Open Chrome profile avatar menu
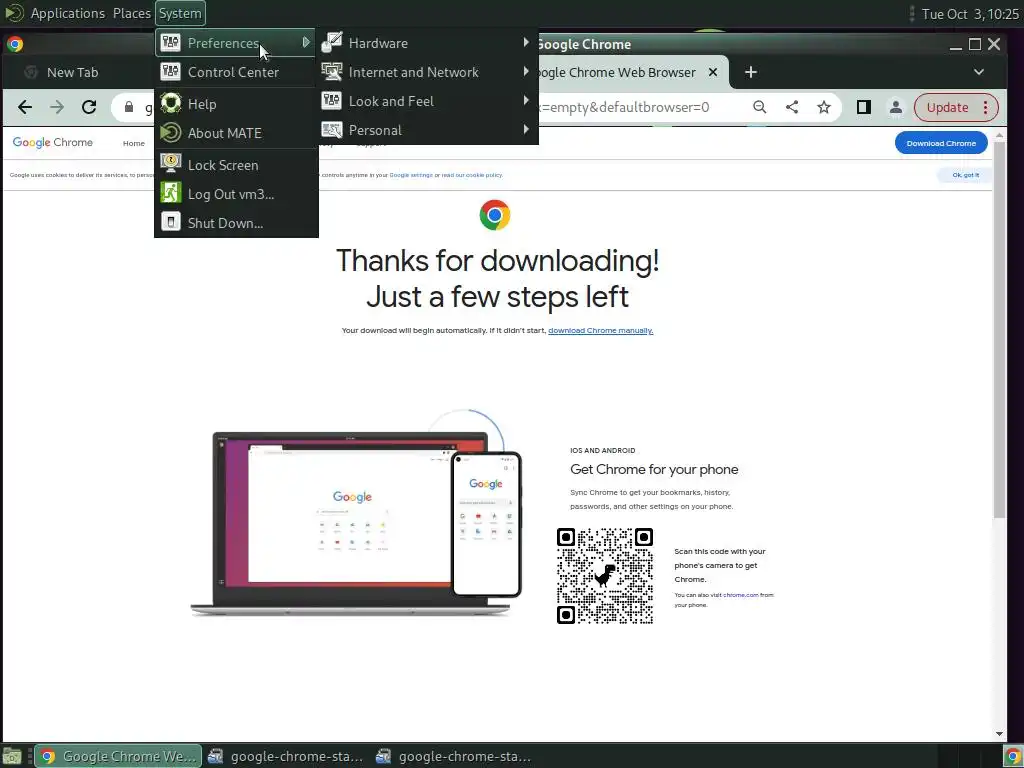 point(895,107)
